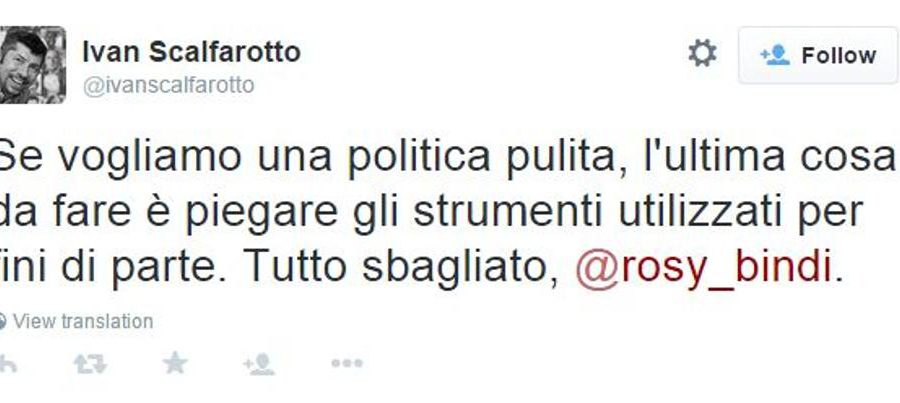
Task: Open the three-dot more options menu
Action: (347, 363)
